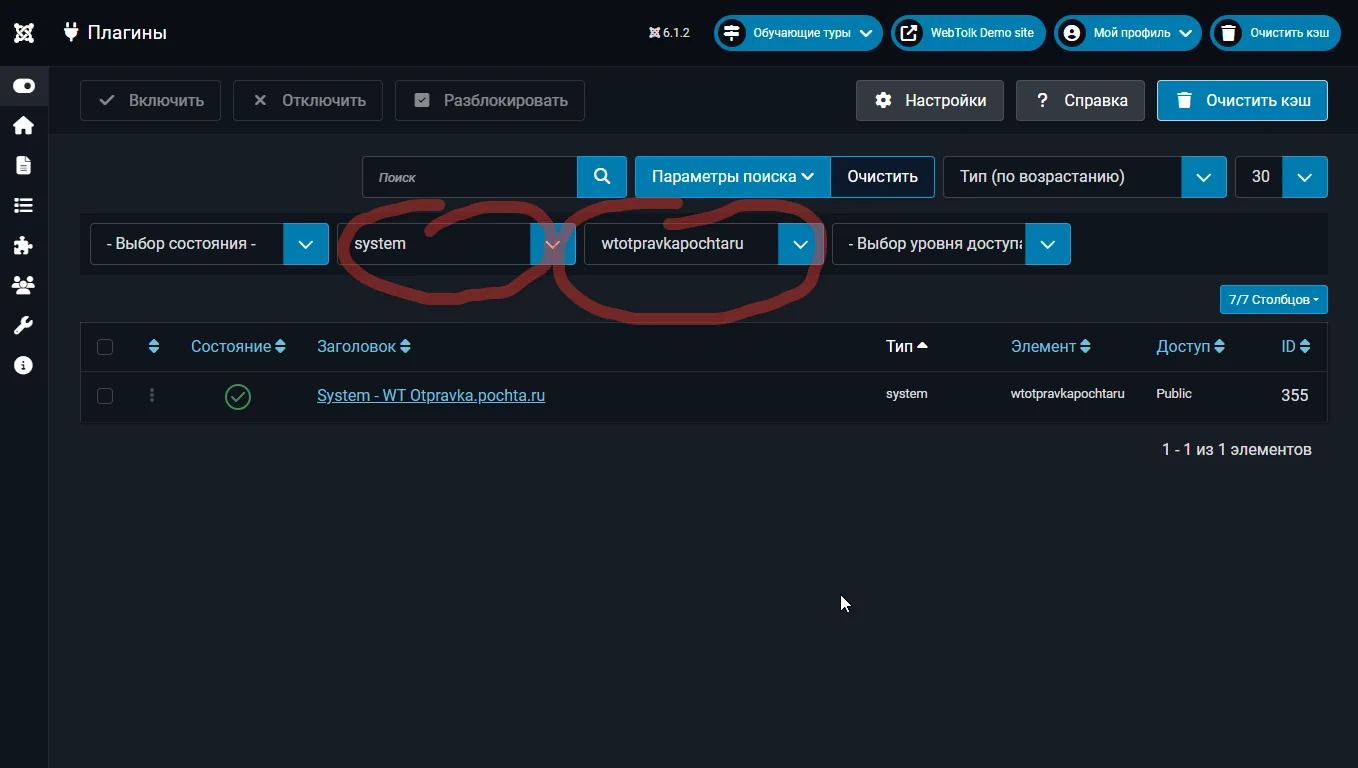1358x768 pixels.
Task: Focus the Поиск search field
Action: (469, 177)
